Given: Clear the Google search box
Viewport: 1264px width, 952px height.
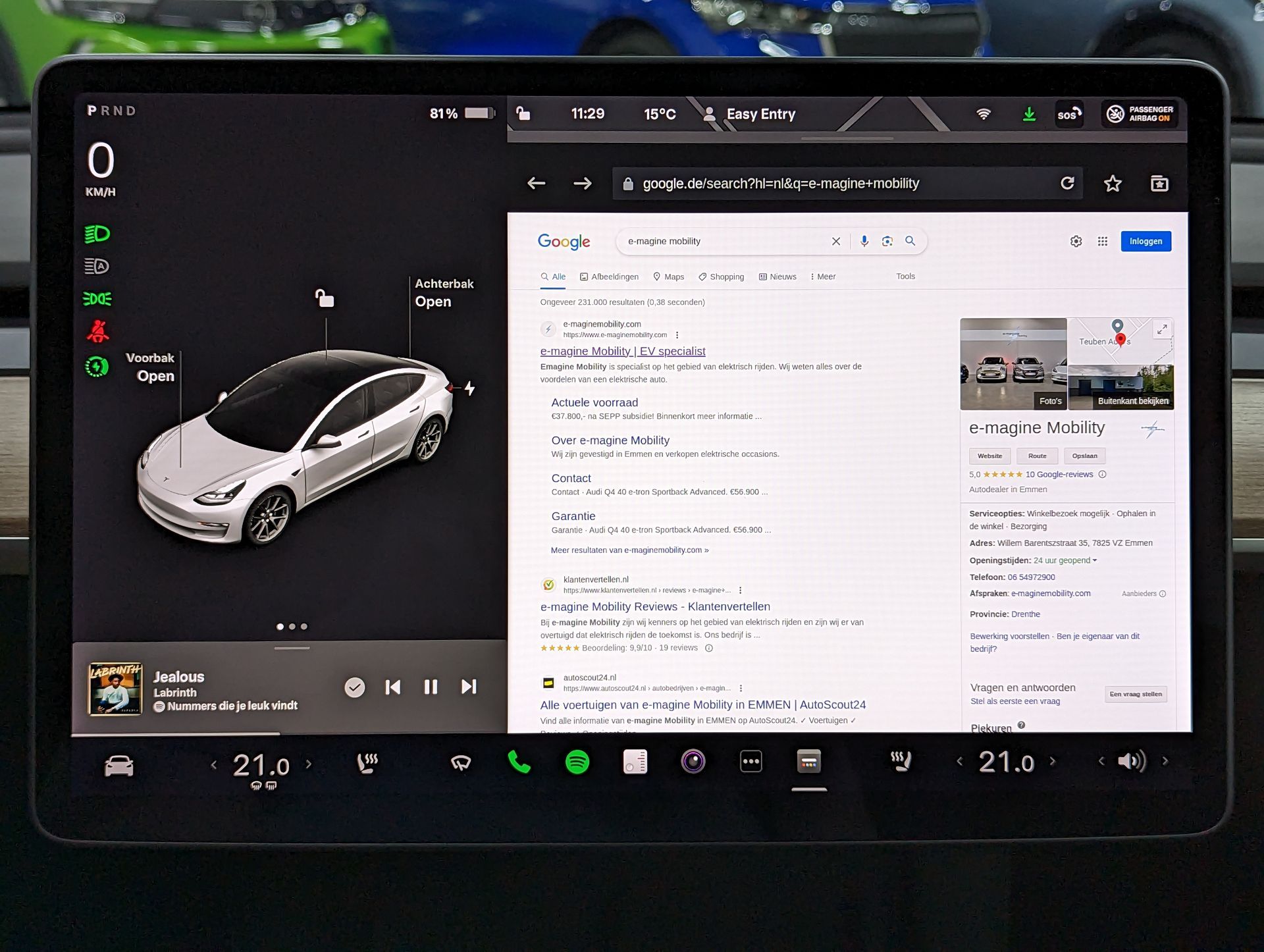Looking at the screenshot, I should click(x=836, y=242).
